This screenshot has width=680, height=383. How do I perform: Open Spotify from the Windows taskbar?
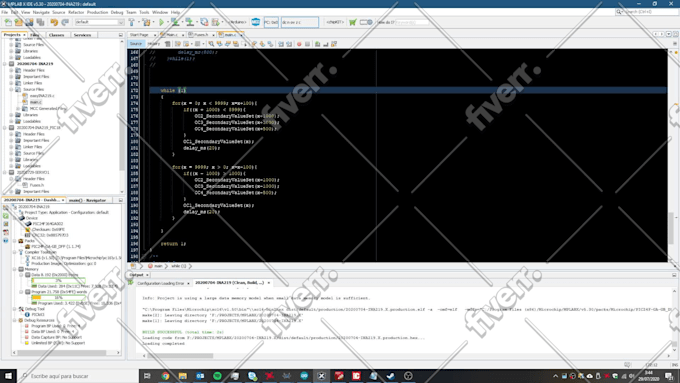click(x=217, y=376)
